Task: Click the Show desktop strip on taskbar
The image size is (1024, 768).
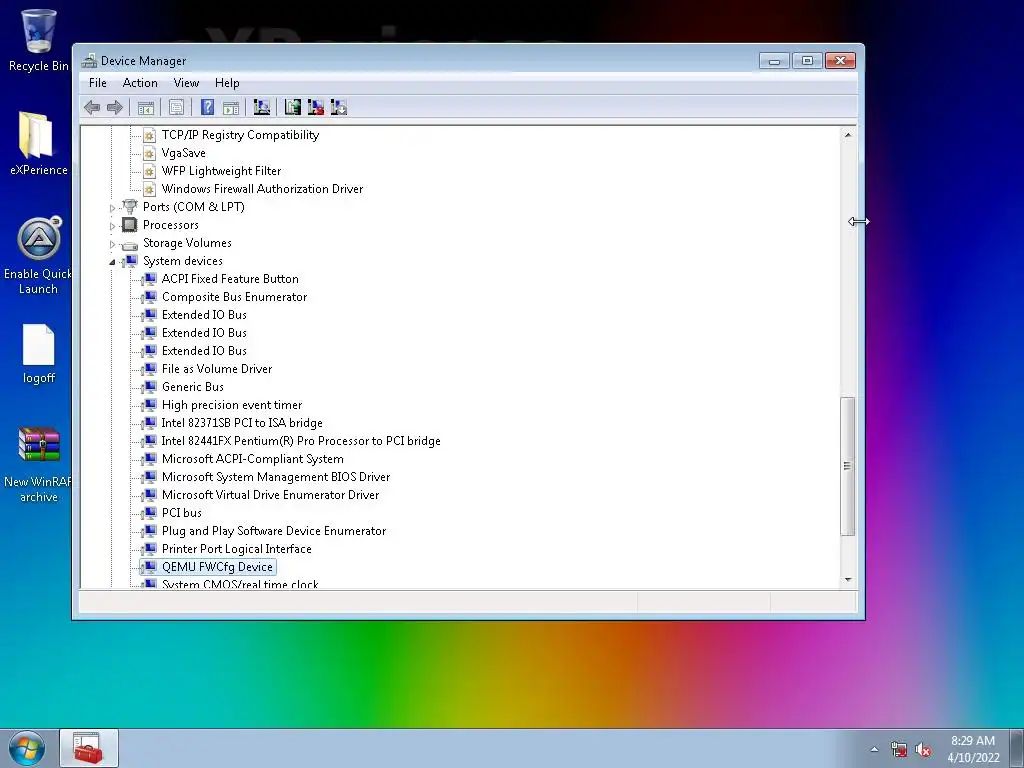Action: 1019,748
